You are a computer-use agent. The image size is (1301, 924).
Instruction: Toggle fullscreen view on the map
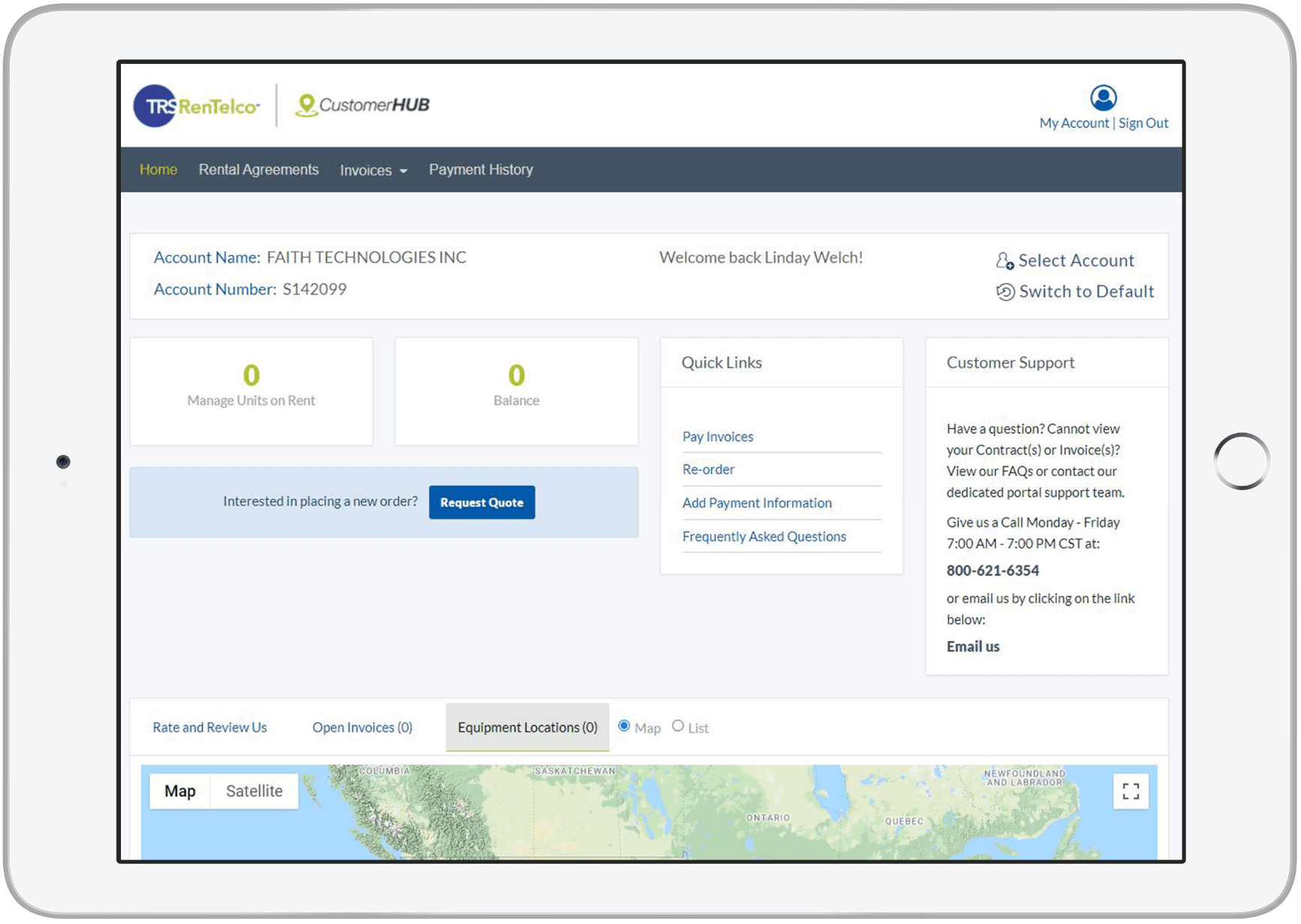click(x=1130, y=791)
